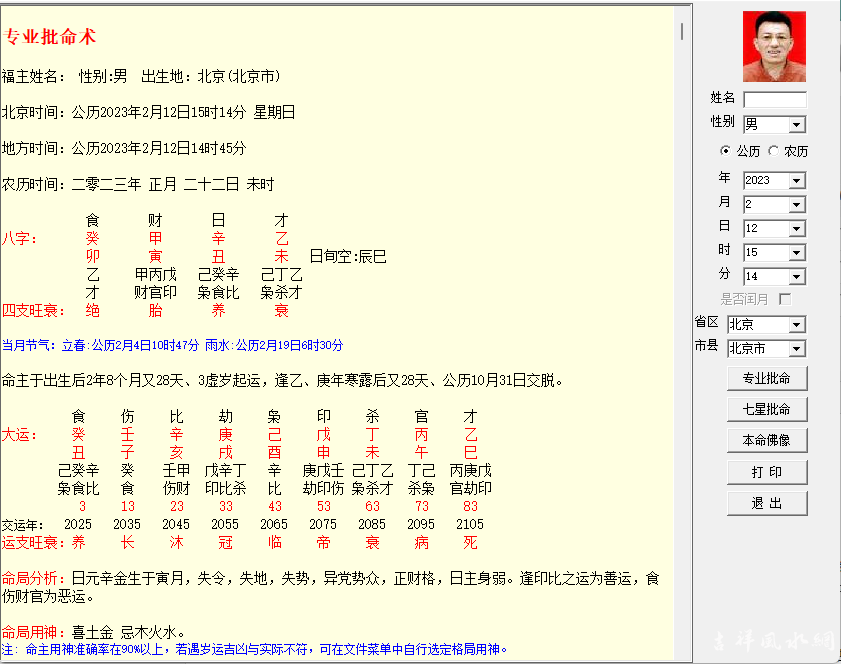Click the 退出 exit button

pyautogui.click(x=766, y=503)
